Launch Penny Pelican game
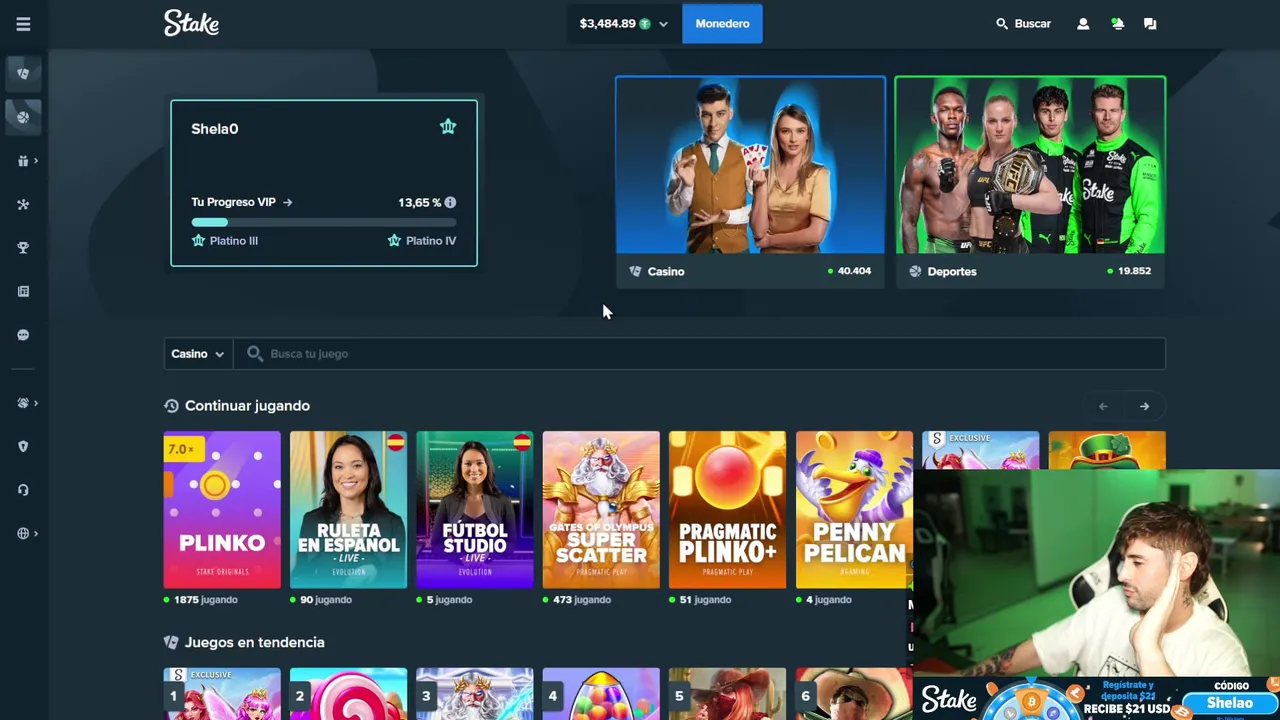Image resolution: width=1280 pixels, height=720 pixels. (x=854, y=510)
